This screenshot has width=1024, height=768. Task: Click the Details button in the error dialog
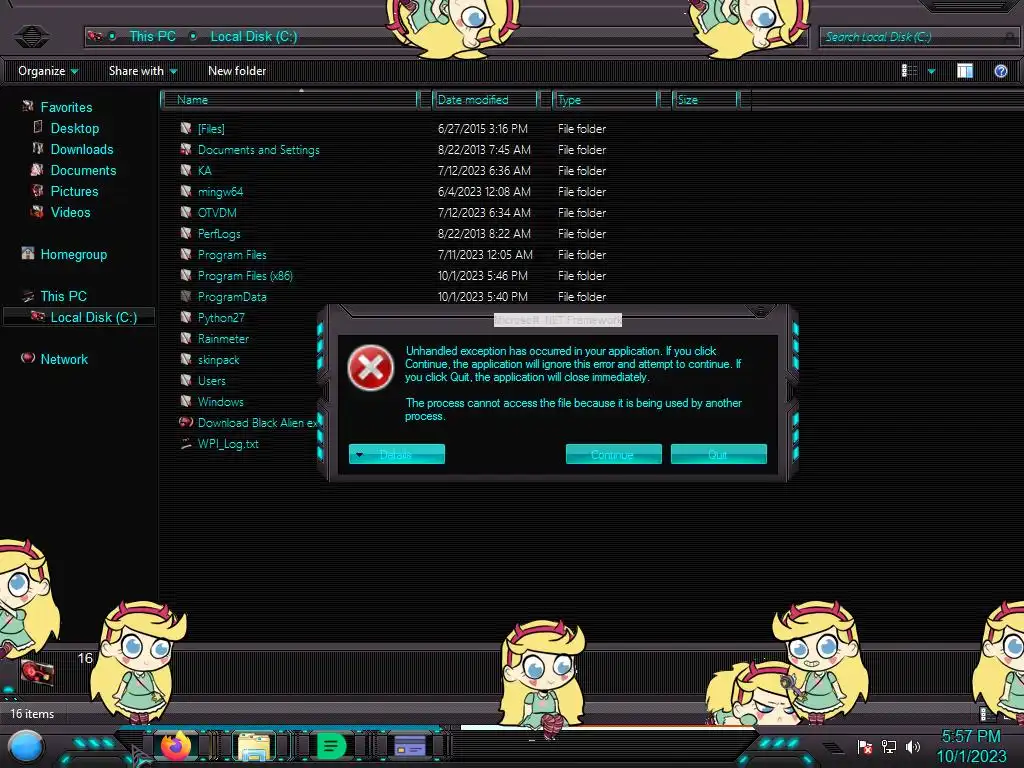pyautogui.click(x=396, y=454)
